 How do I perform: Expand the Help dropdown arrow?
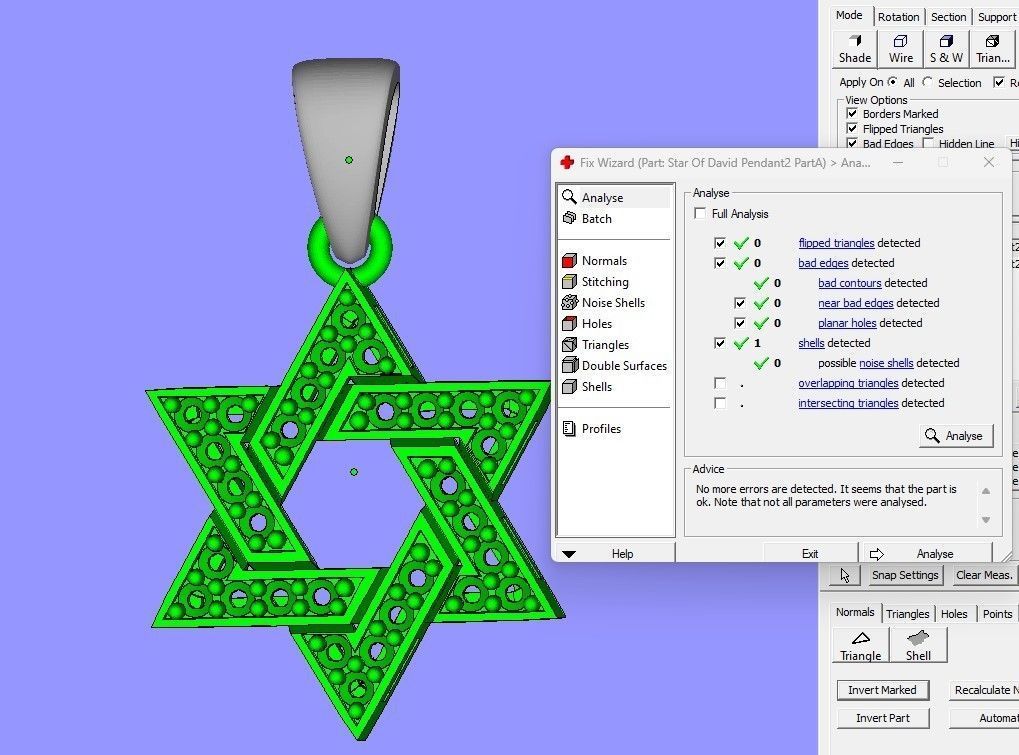569,554
